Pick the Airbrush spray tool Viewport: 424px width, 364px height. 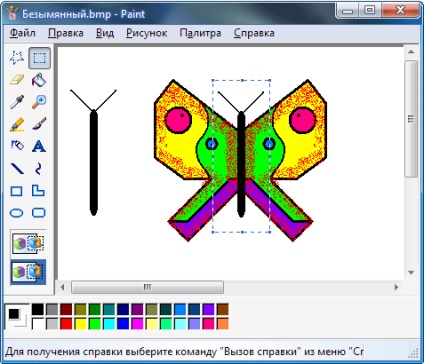click(17, 146)
